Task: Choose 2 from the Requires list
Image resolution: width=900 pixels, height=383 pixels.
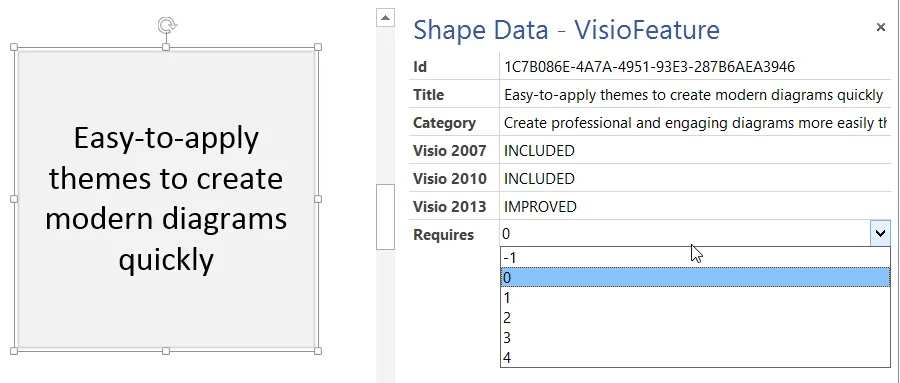Action: point(695,318)
